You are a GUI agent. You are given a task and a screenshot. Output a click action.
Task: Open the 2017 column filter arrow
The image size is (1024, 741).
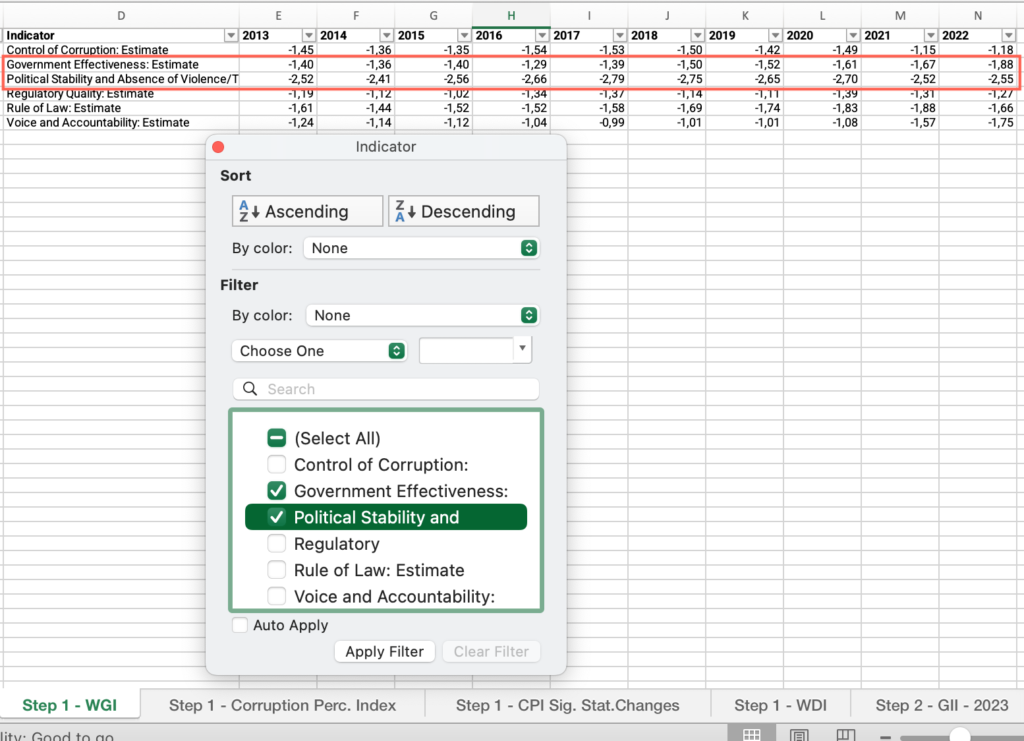click(620, 35)
